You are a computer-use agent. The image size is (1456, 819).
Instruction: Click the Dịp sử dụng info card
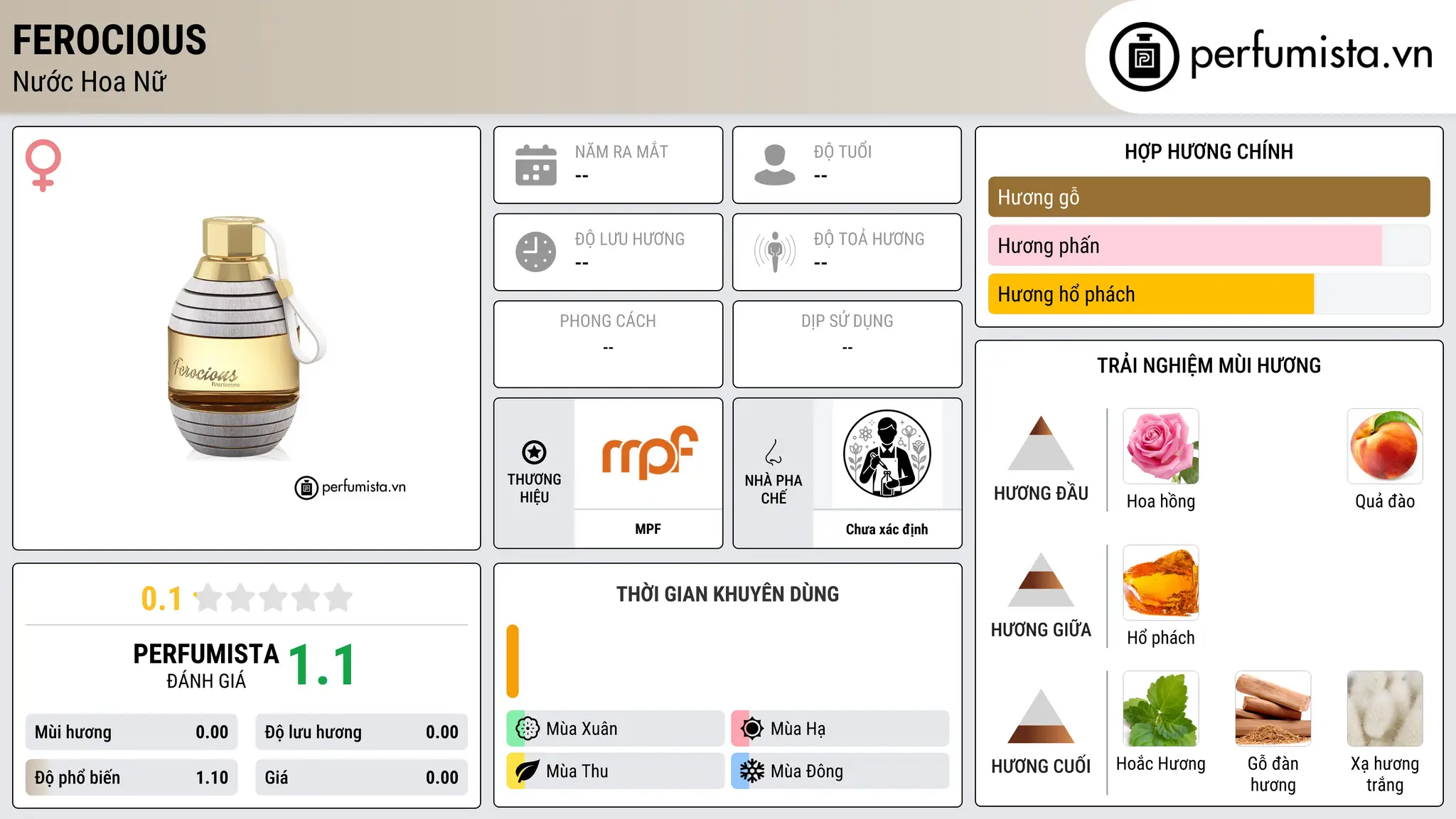[847, 344]
